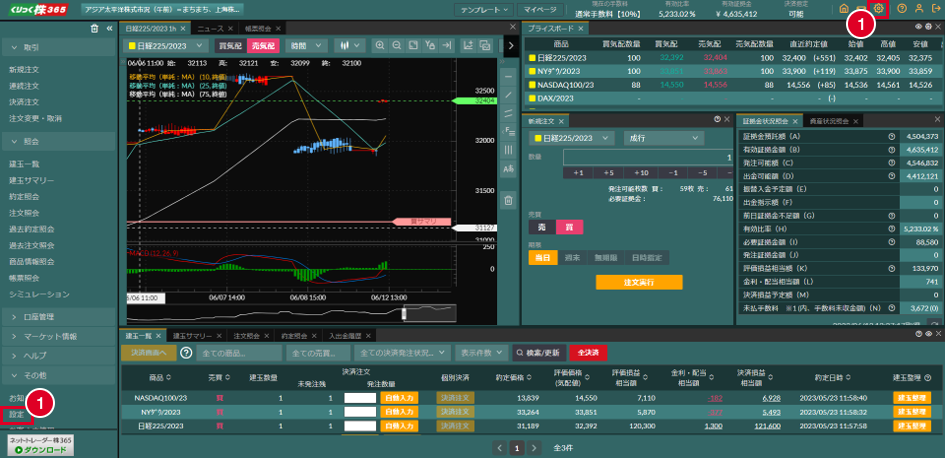Screen dimensions: 945x458
Task: Click the マイページ button
Action: click(x=540, y=10)
